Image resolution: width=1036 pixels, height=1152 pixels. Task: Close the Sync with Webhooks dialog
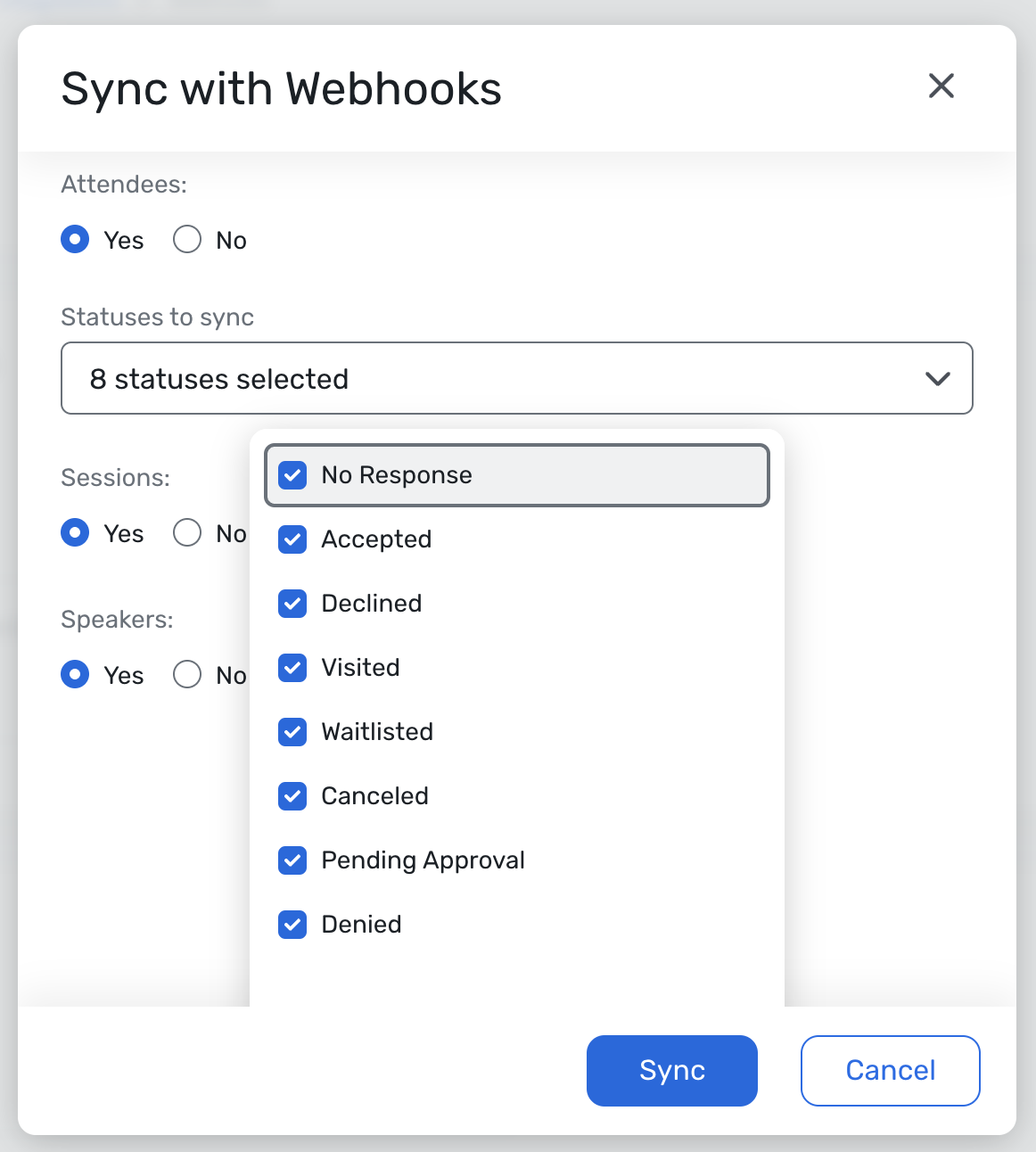[x=941, y=86]
